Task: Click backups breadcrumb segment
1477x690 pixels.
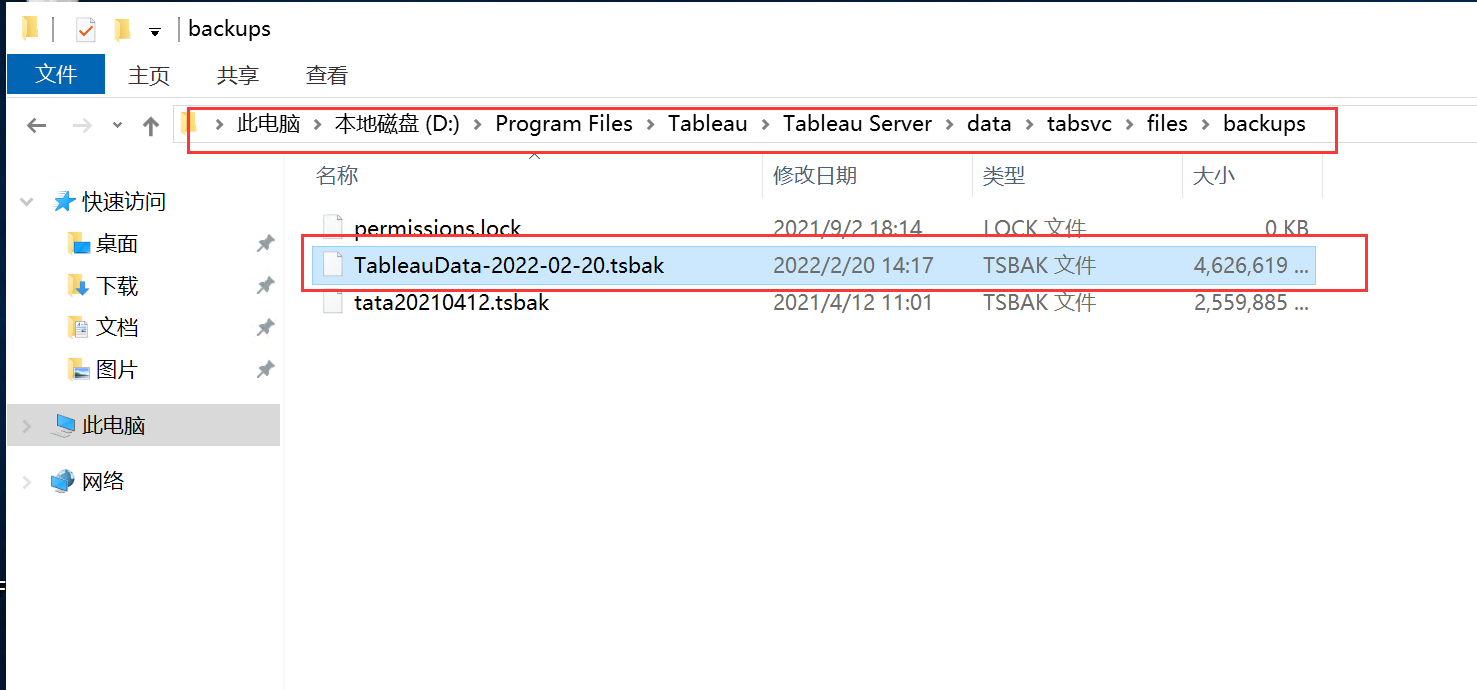Action: [x=1264, y=124]
